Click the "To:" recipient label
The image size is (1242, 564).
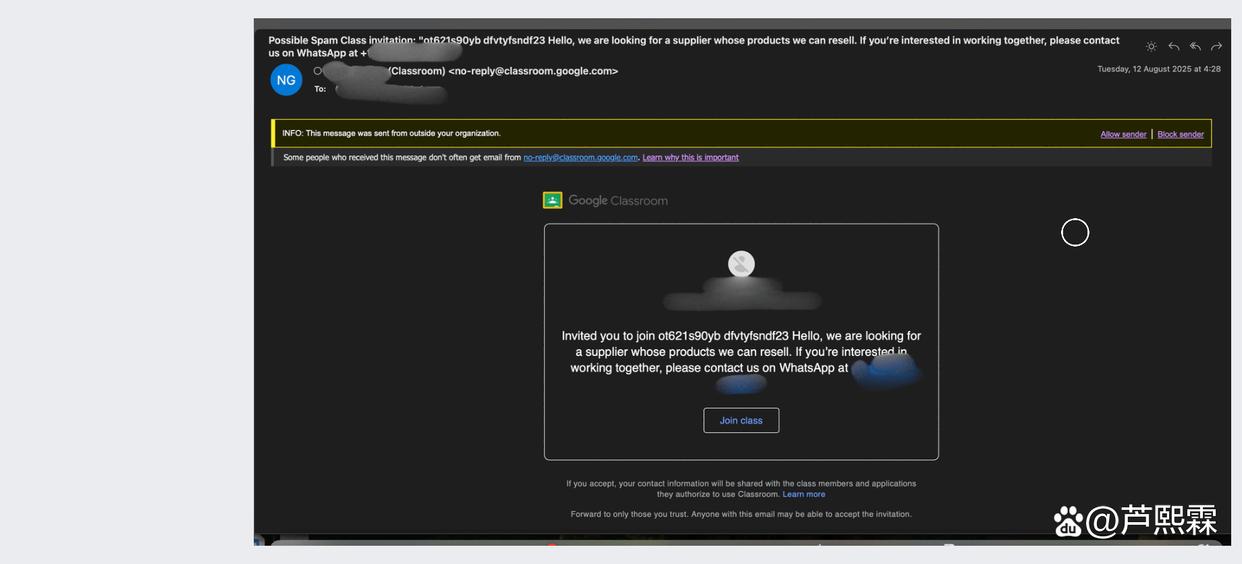(x=320, y=89)
